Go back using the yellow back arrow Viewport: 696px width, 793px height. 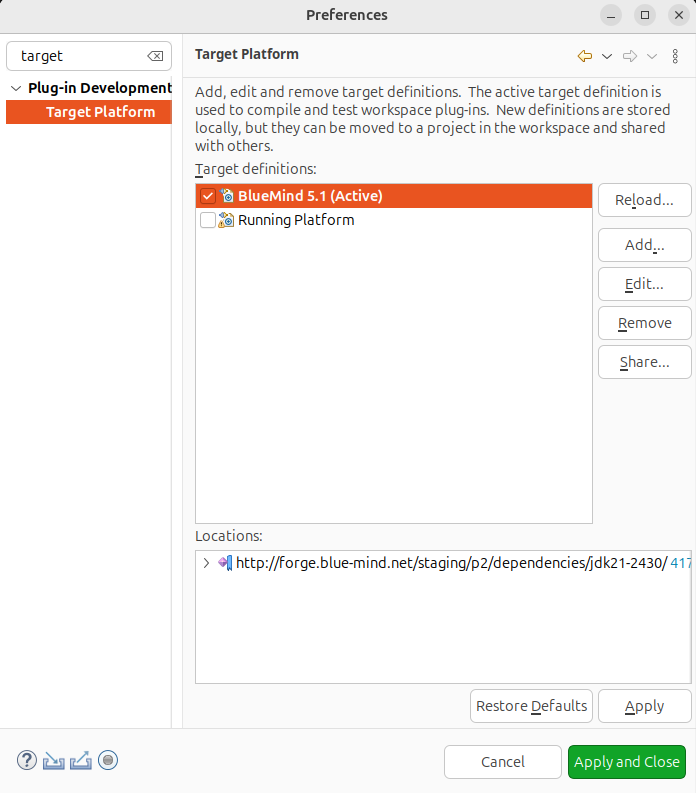coord(585,56)
